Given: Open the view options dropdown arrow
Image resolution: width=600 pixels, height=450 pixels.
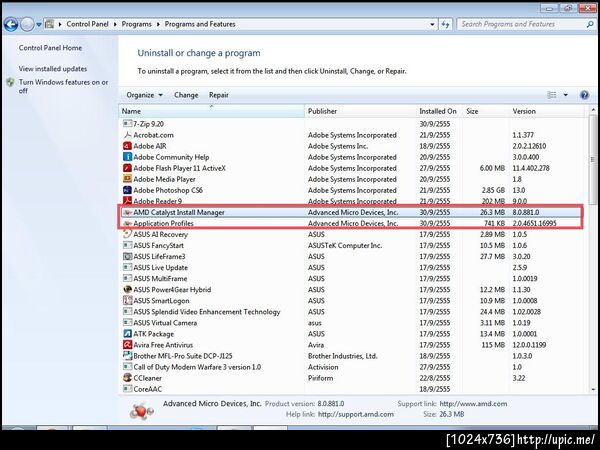Looking at the screenshot, I should tap(566, 95).
